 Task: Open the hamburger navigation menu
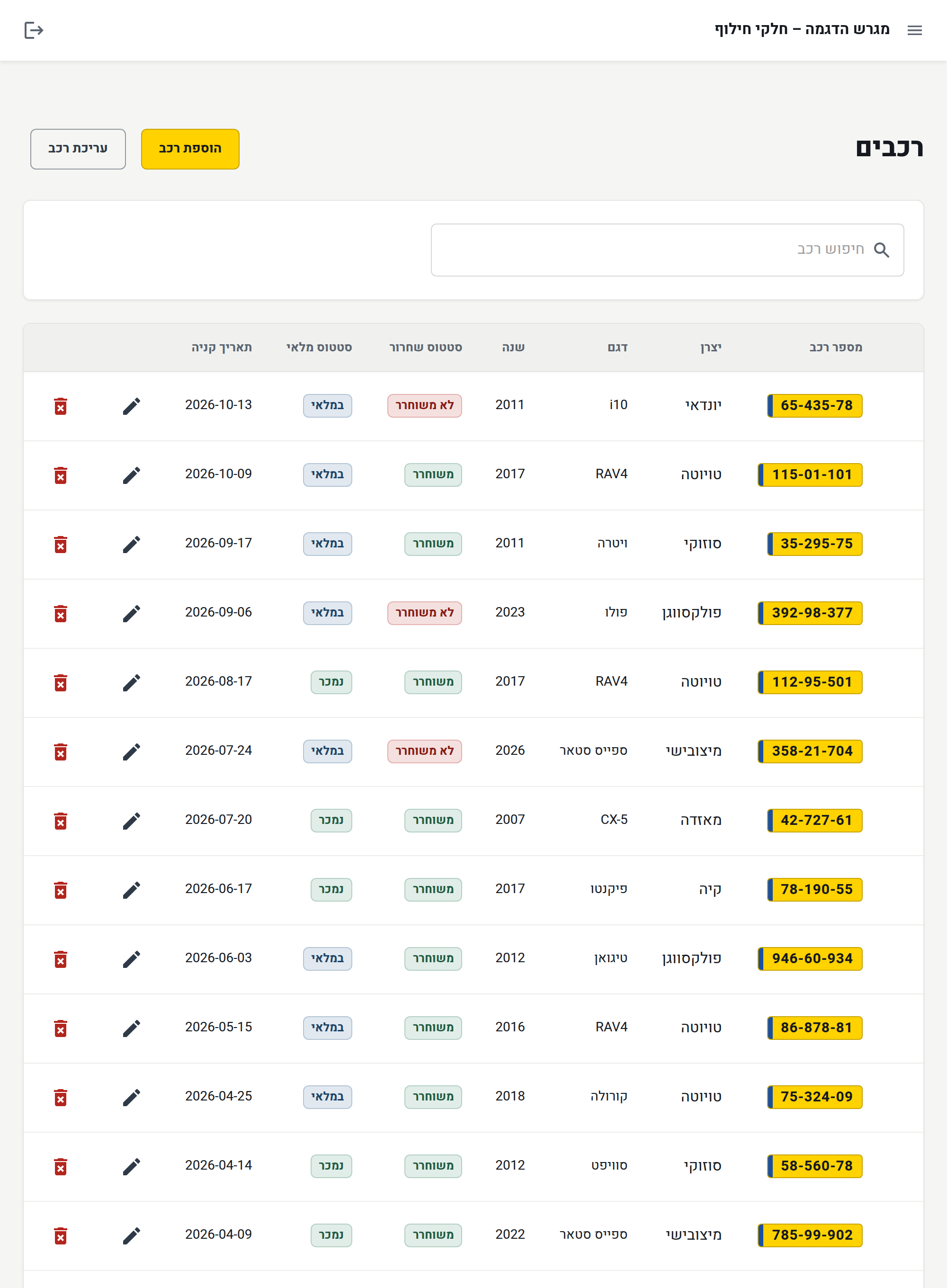914,30
